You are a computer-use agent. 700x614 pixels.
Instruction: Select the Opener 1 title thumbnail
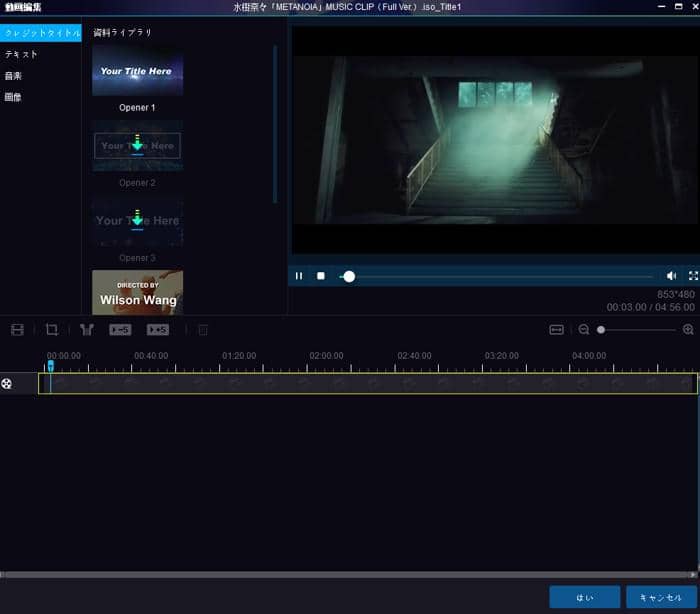click(x=137, y=71)
